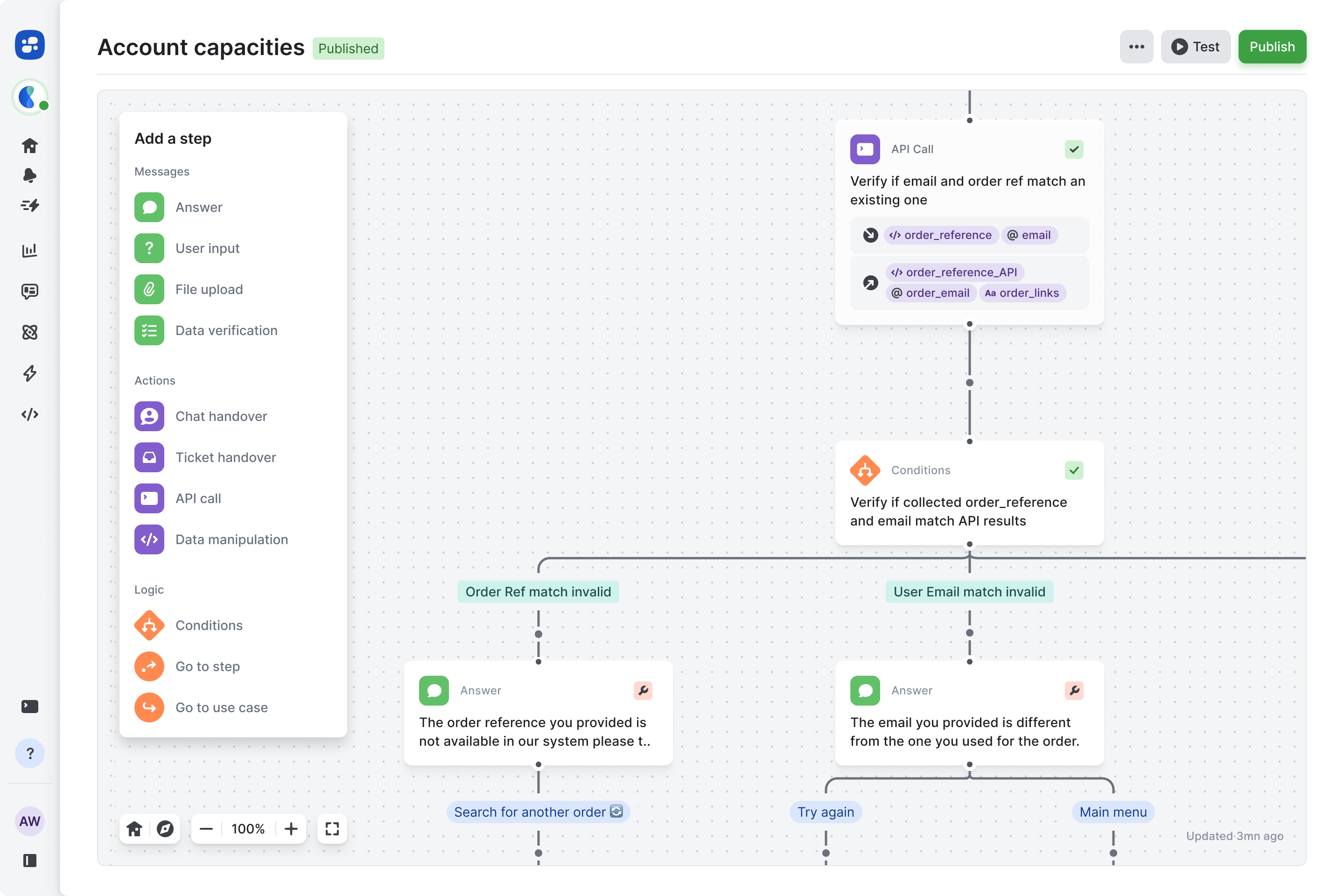1344x896 pixels.
Task: Click the API call action icon
Action: coord(150,498)
